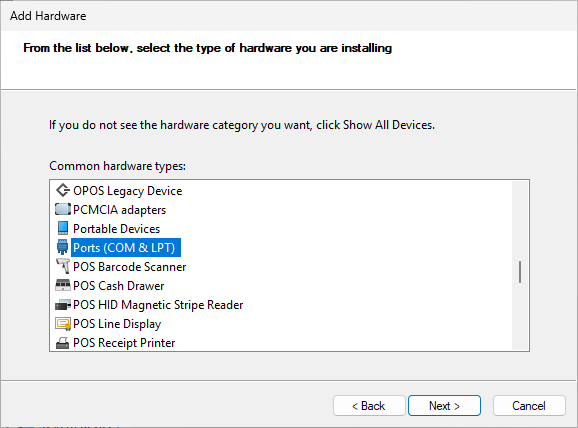Click the OPOS Legacy Device icon
The height and width of the screenshot is (428, 578).
pyautogui.click(x=63, y=191)
